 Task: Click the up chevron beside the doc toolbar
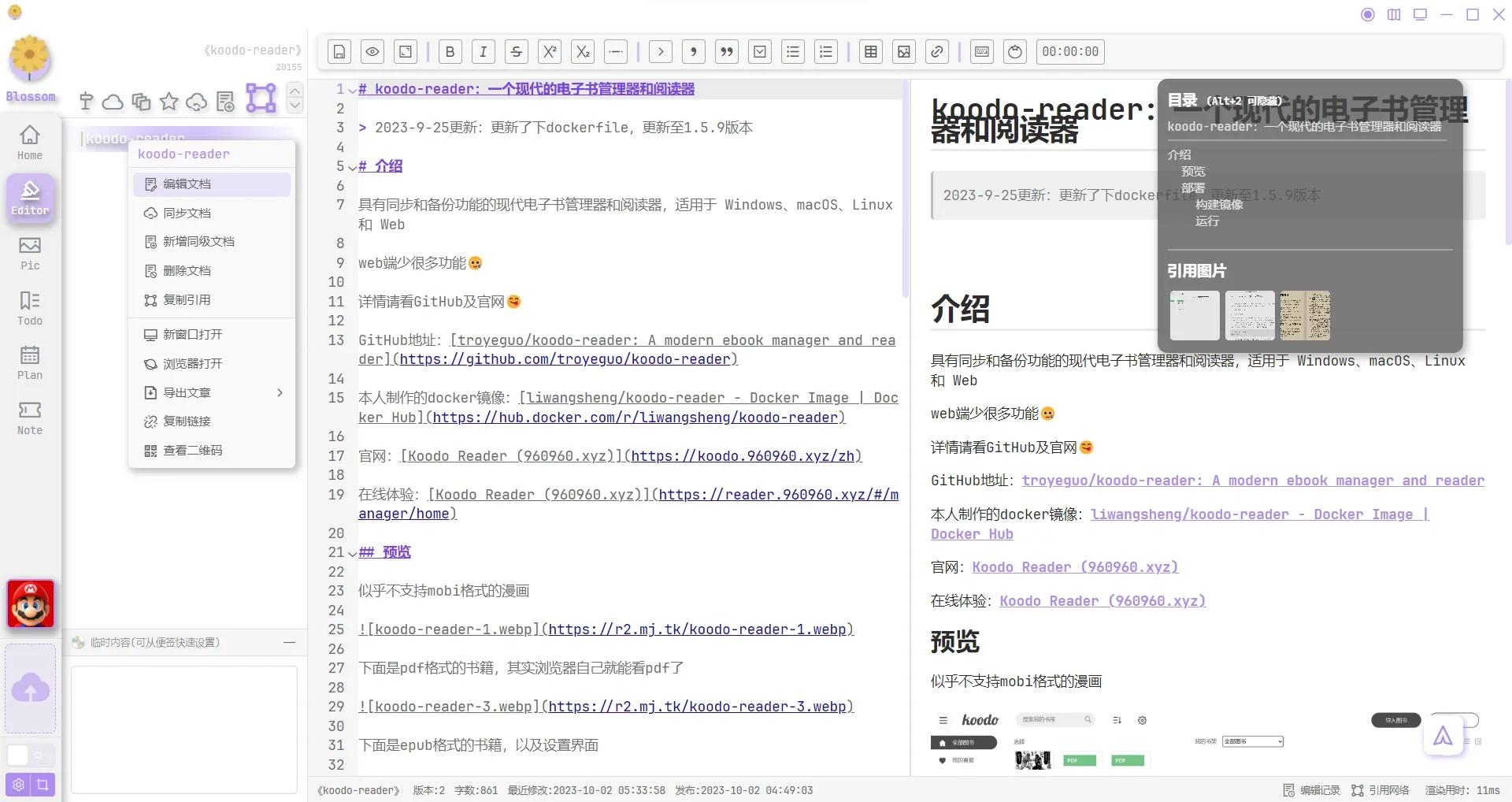(x=295, y=90)
